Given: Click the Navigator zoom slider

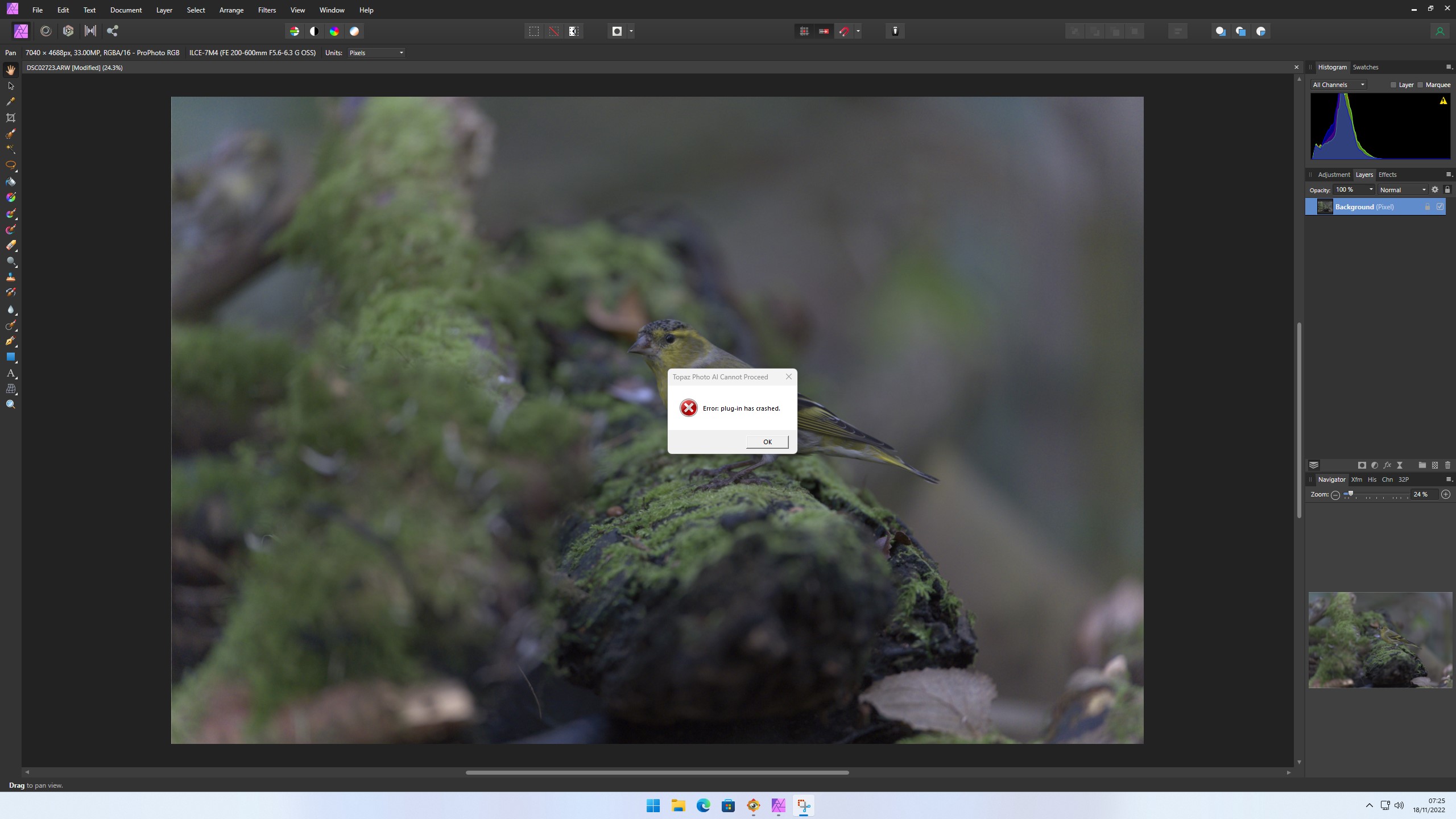Looking at the screenshot, I should pyautogui.click(x=1350, y=494).
